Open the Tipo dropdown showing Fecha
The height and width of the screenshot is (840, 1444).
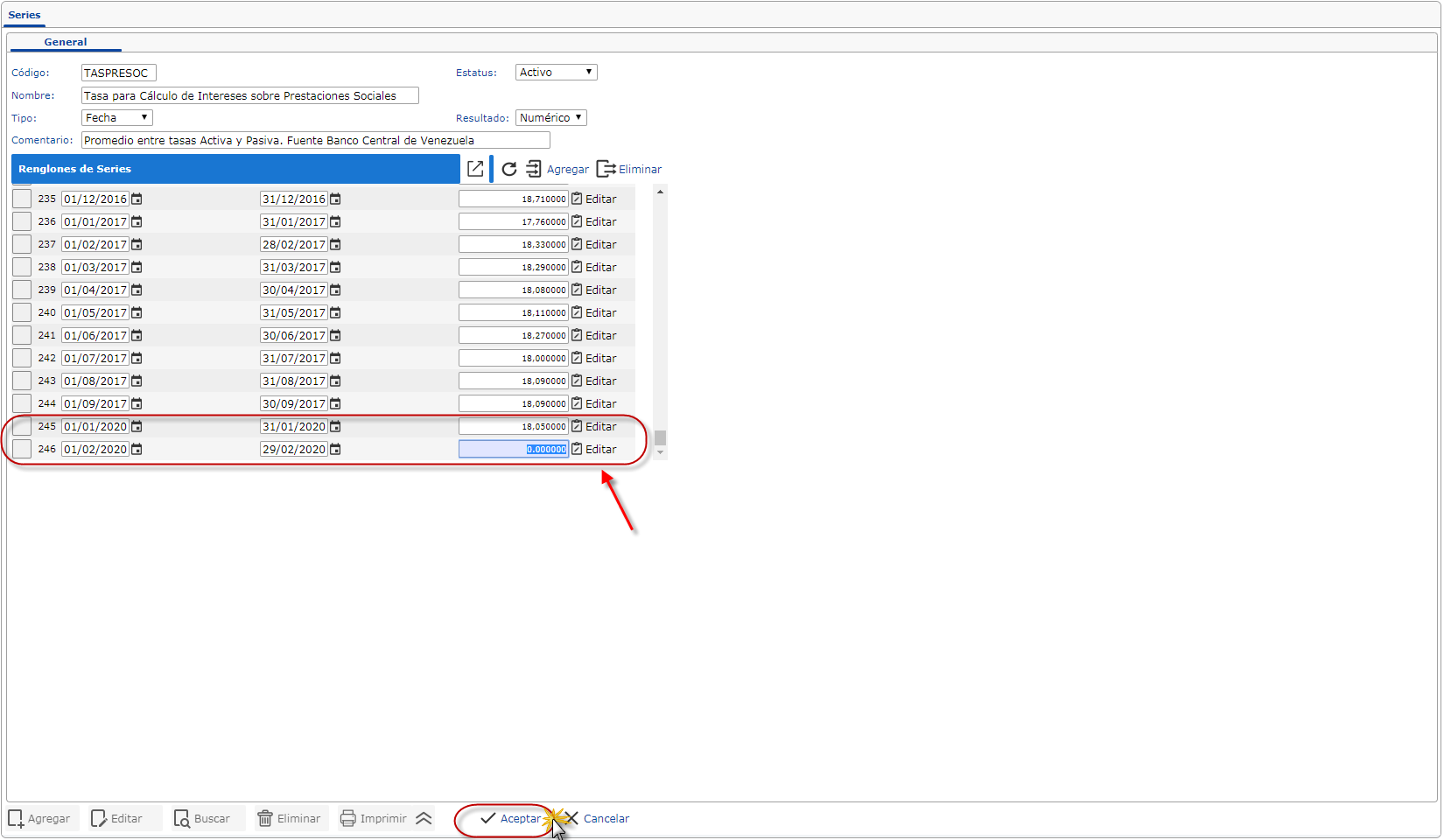pyautogui.click(x=116, y=118)
